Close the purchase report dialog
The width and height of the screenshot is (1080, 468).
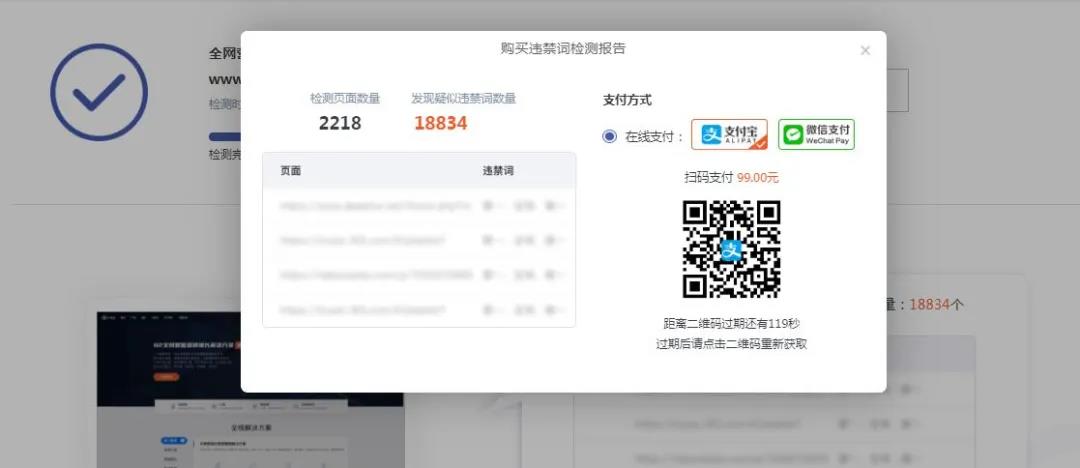pyautogui.click(x=865, y=50)
